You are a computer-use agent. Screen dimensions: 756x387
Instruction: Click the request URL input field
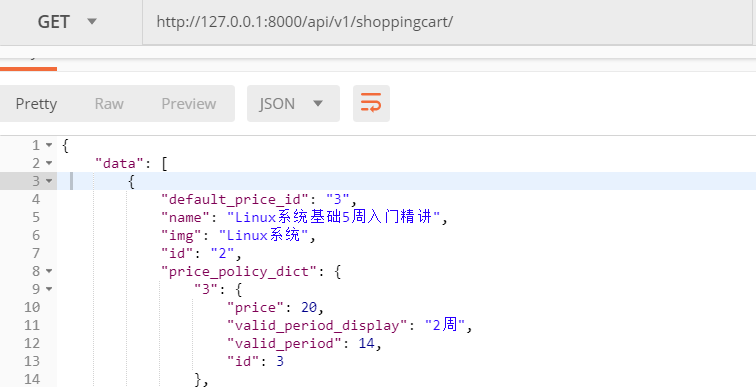pyautogui.click(x=447, y=22)
